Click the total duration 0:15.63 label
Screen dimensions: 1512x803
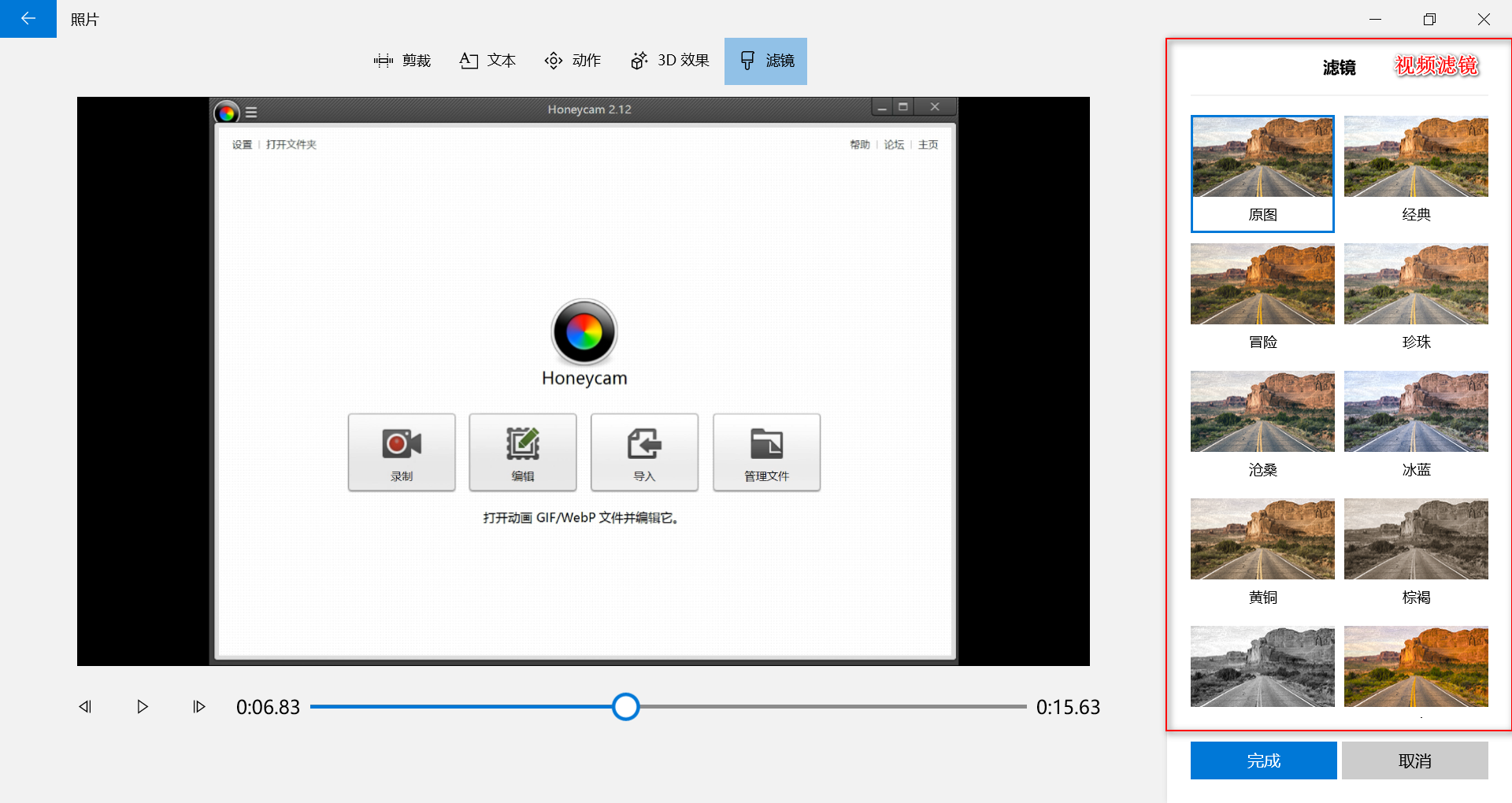click(x=1068, y=707)
